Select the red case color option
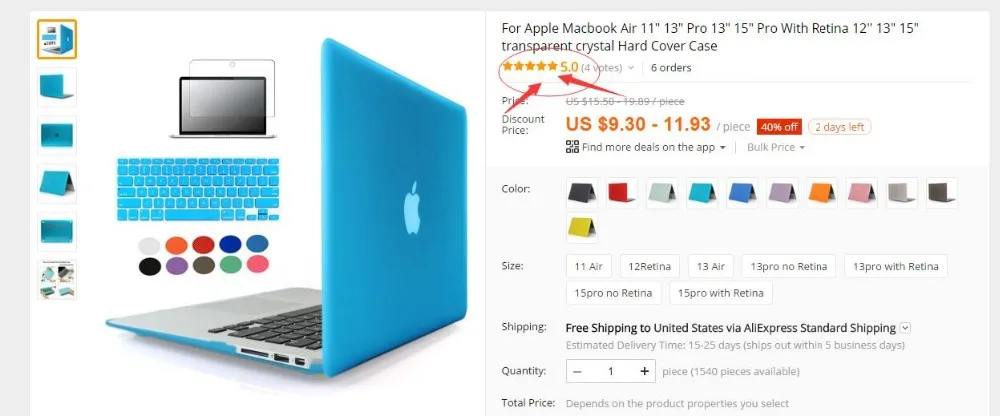The image size is (1000, 416). (x=622, y=193)
